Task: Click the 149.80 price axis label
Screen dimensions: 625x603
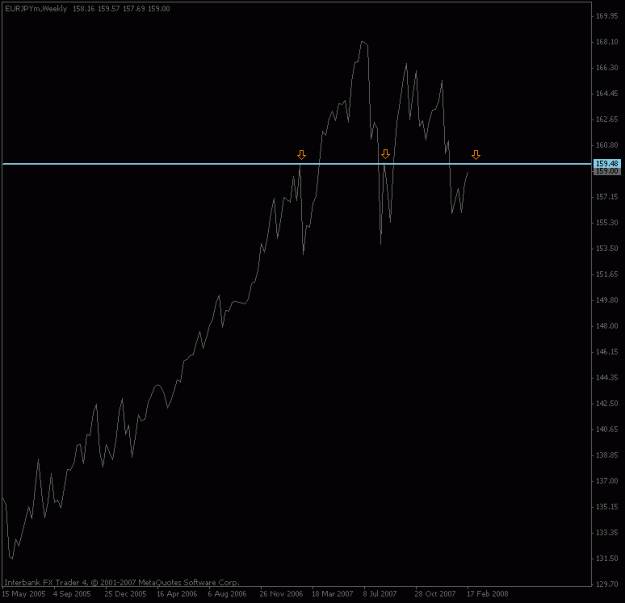Action: pos(607,300)
